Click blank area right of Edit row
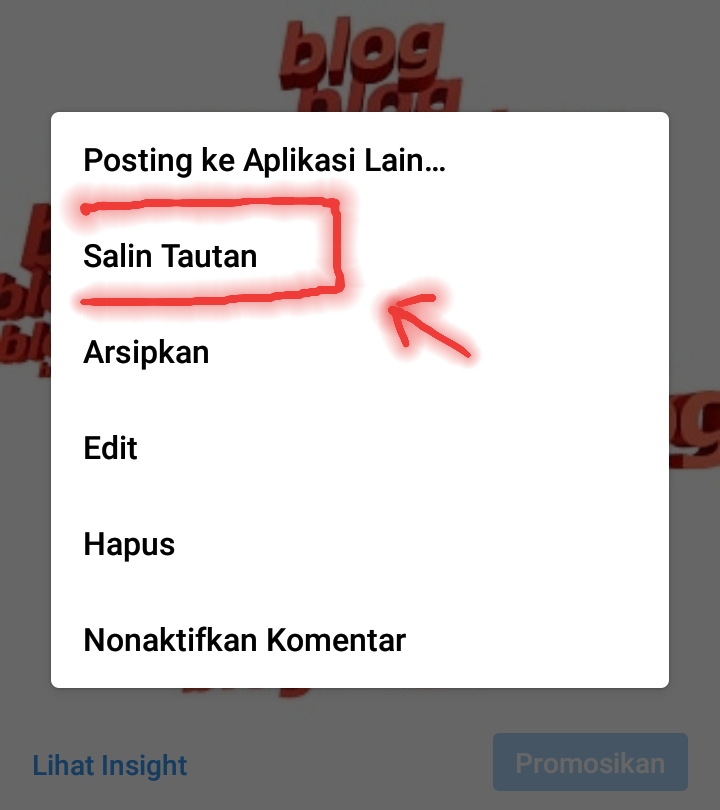 pyautogui.click(x=403, y=448)
